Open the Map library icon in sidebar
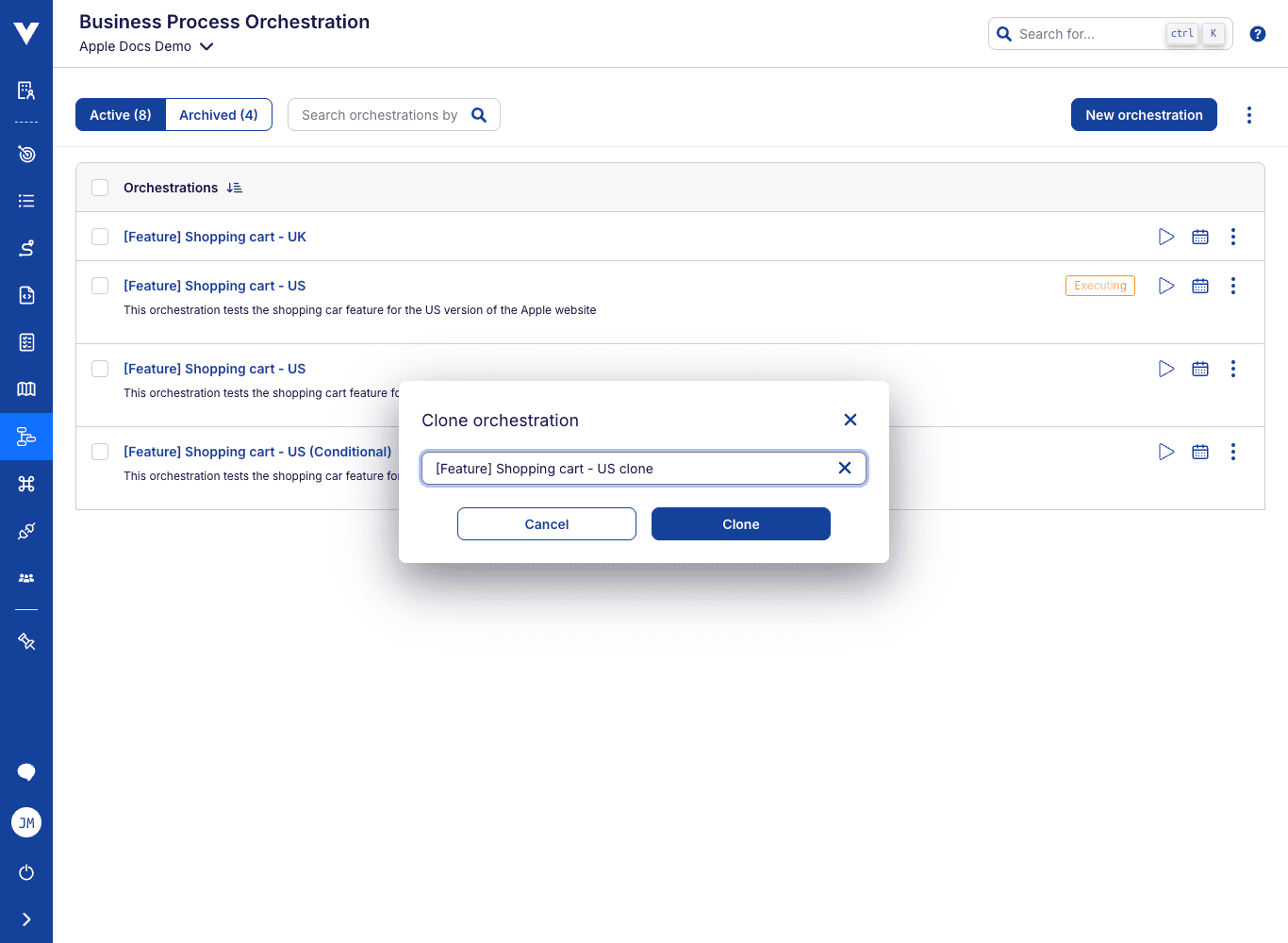Image resolution: width=1288 pixels, height=943 pixels. click(x=25, y=389)
